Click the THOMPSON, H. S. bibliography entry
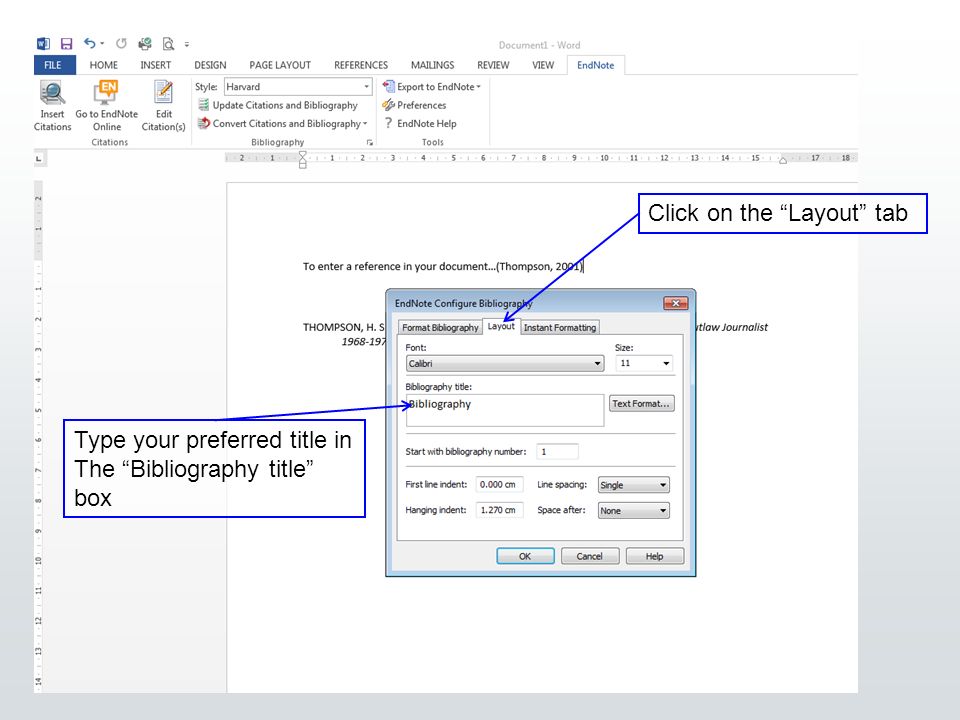960x720 pixels. click(x=343, y=328)
